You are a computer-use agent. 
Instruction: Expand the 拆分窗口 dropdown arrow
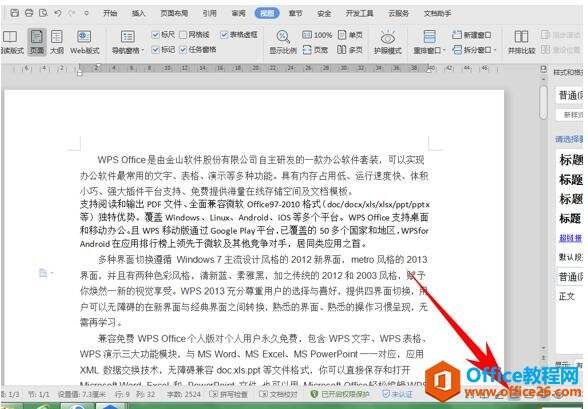tap(495, 50)
